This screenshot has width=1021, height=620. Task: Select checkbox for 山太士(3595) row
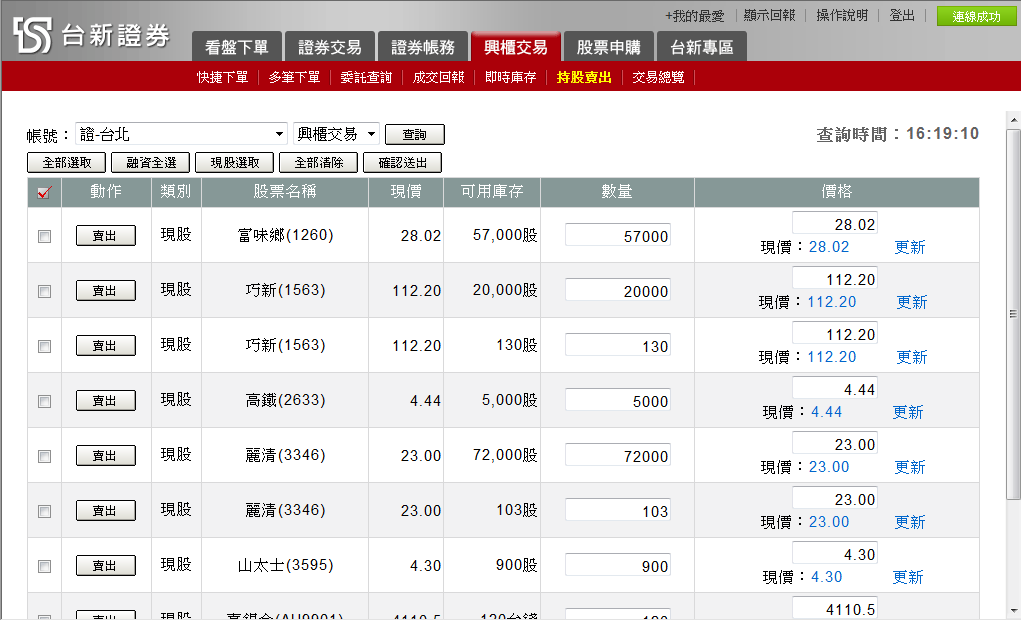click(44, 567)
